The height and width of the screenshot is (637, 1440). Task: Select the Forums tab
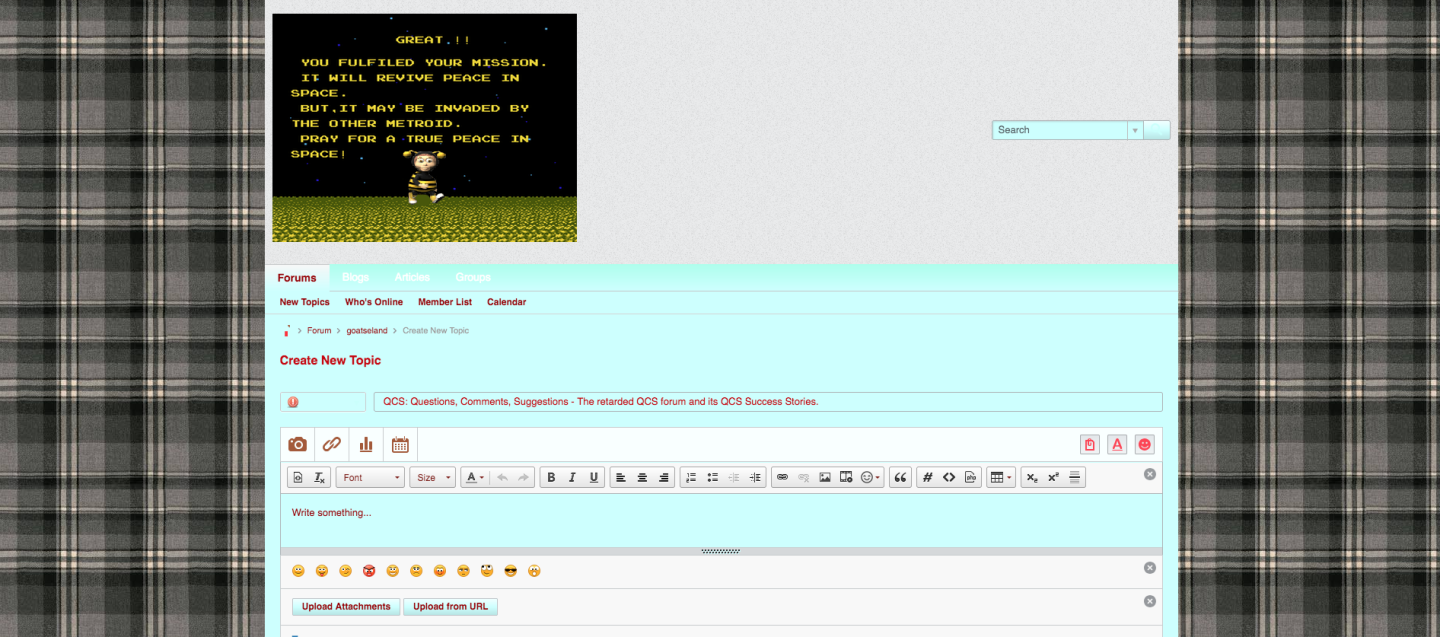tap(297, 278)
